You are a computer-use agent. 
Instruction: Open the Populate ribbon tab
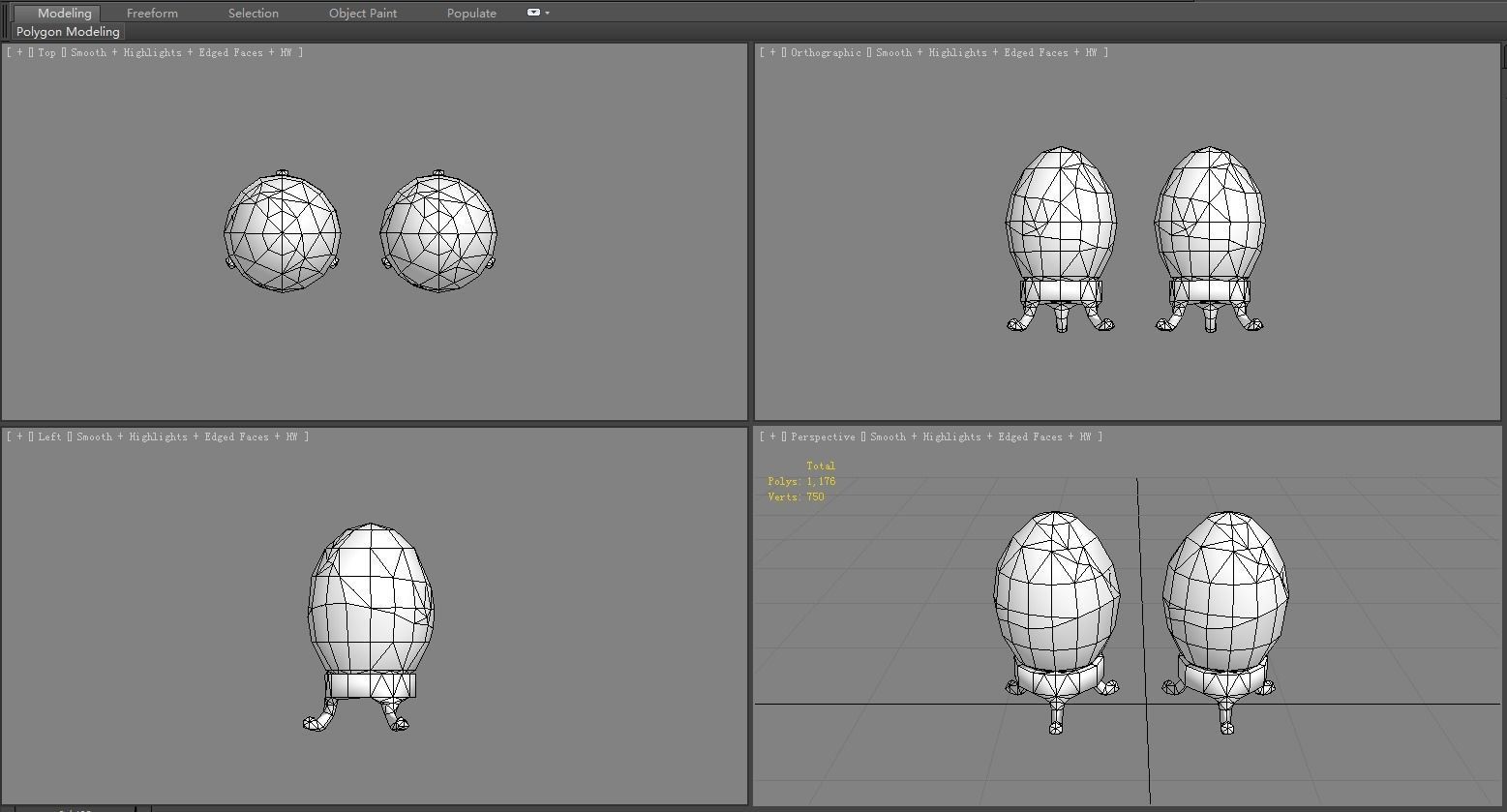(x=471, y=13)
